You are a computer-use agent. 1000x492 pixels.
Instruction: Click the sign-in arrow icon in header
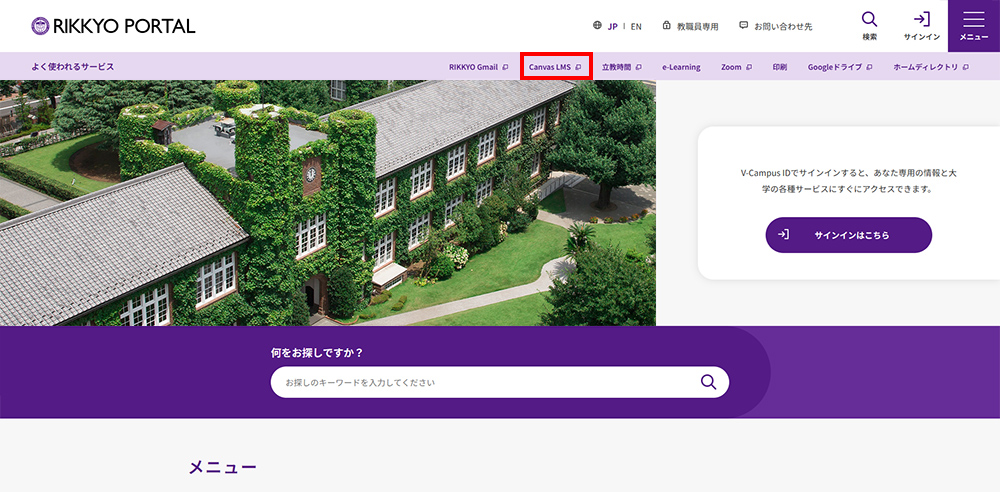921,20
